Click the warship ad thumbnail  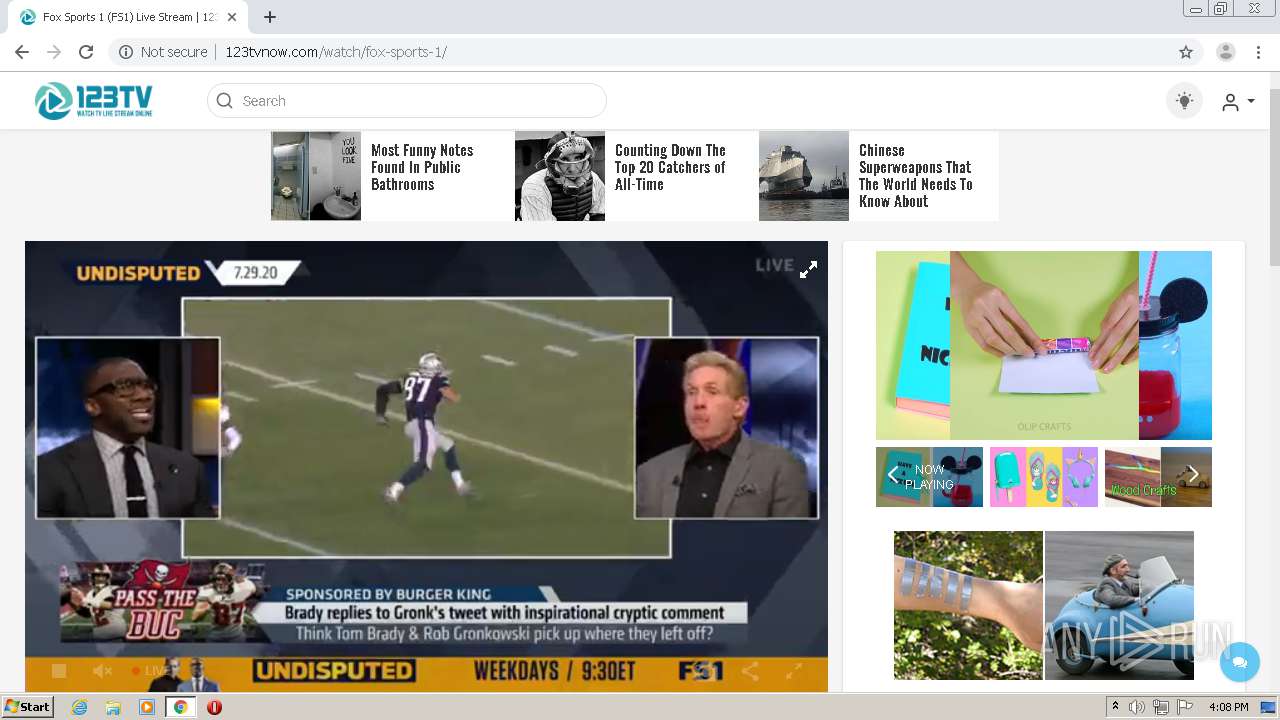tap(804, 176)
